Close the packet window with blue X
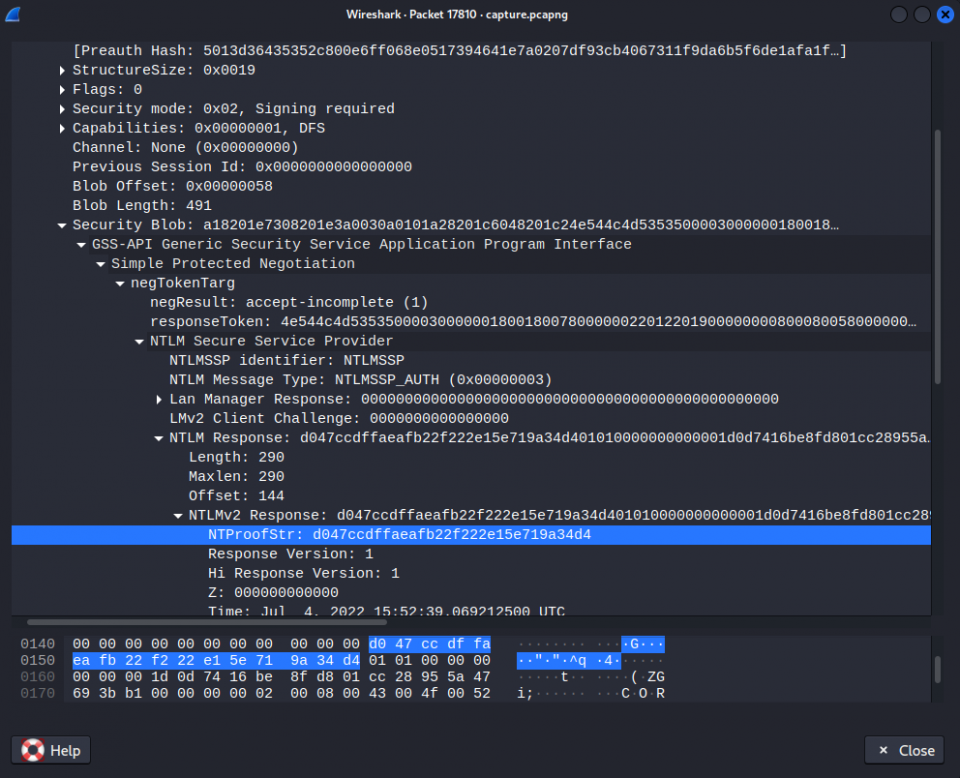Screen dimensions: 960x778 coord(945,14)
